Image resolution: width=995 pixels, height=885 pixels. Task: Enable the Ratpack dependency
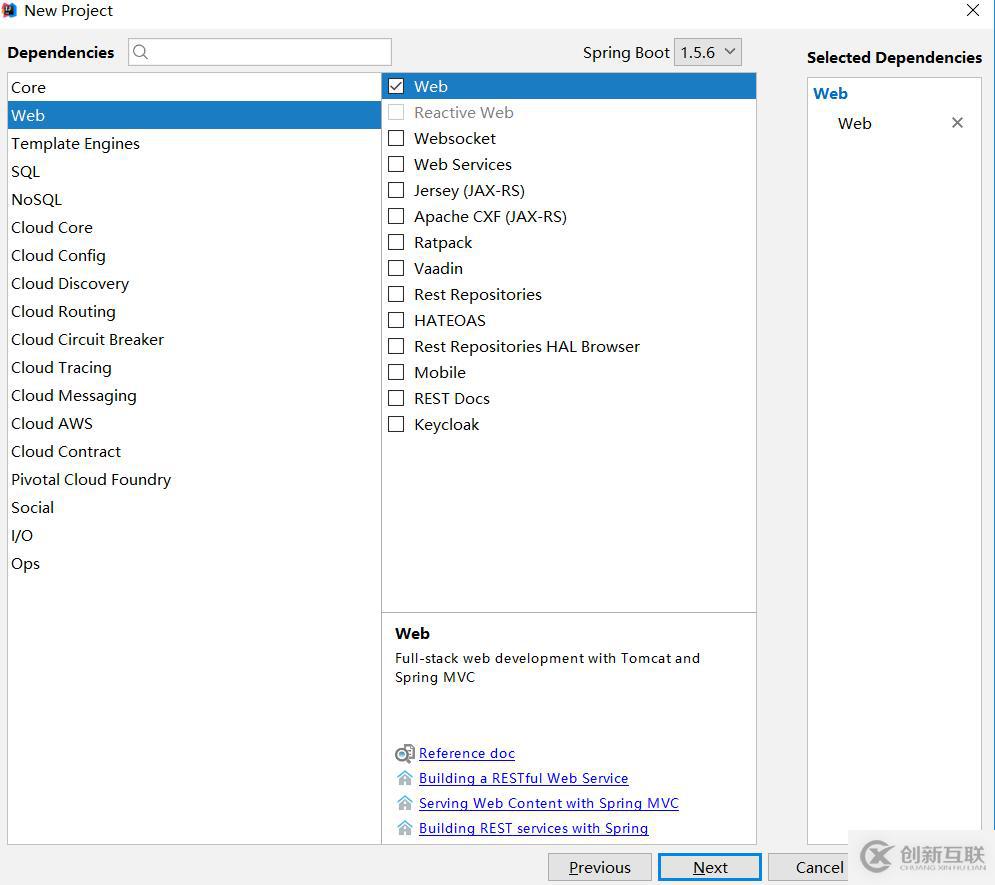[396, 242]
